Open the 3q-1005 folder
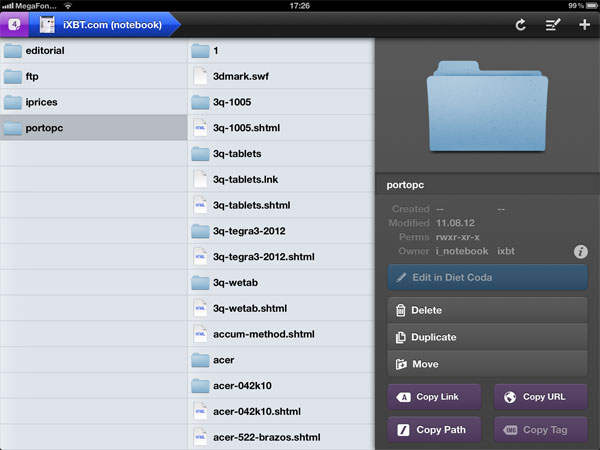Viewport: 600px width, 450px height. 281,102
